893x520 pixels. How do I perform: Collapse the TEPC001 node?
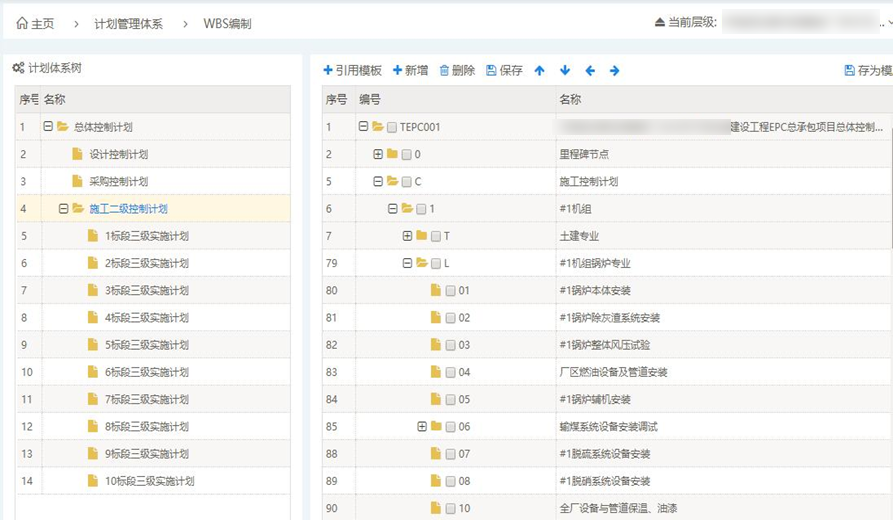363,126
